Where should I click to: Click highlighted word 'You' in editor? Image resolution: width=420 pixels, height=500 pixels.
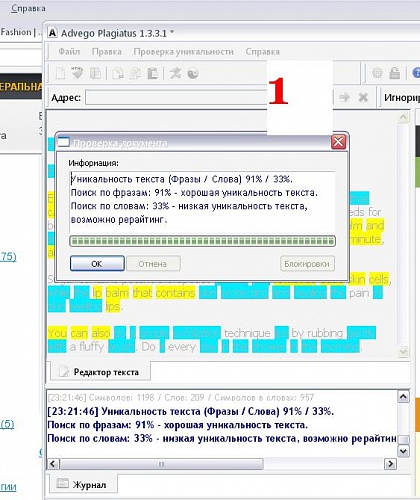click(x=57, y=333)
